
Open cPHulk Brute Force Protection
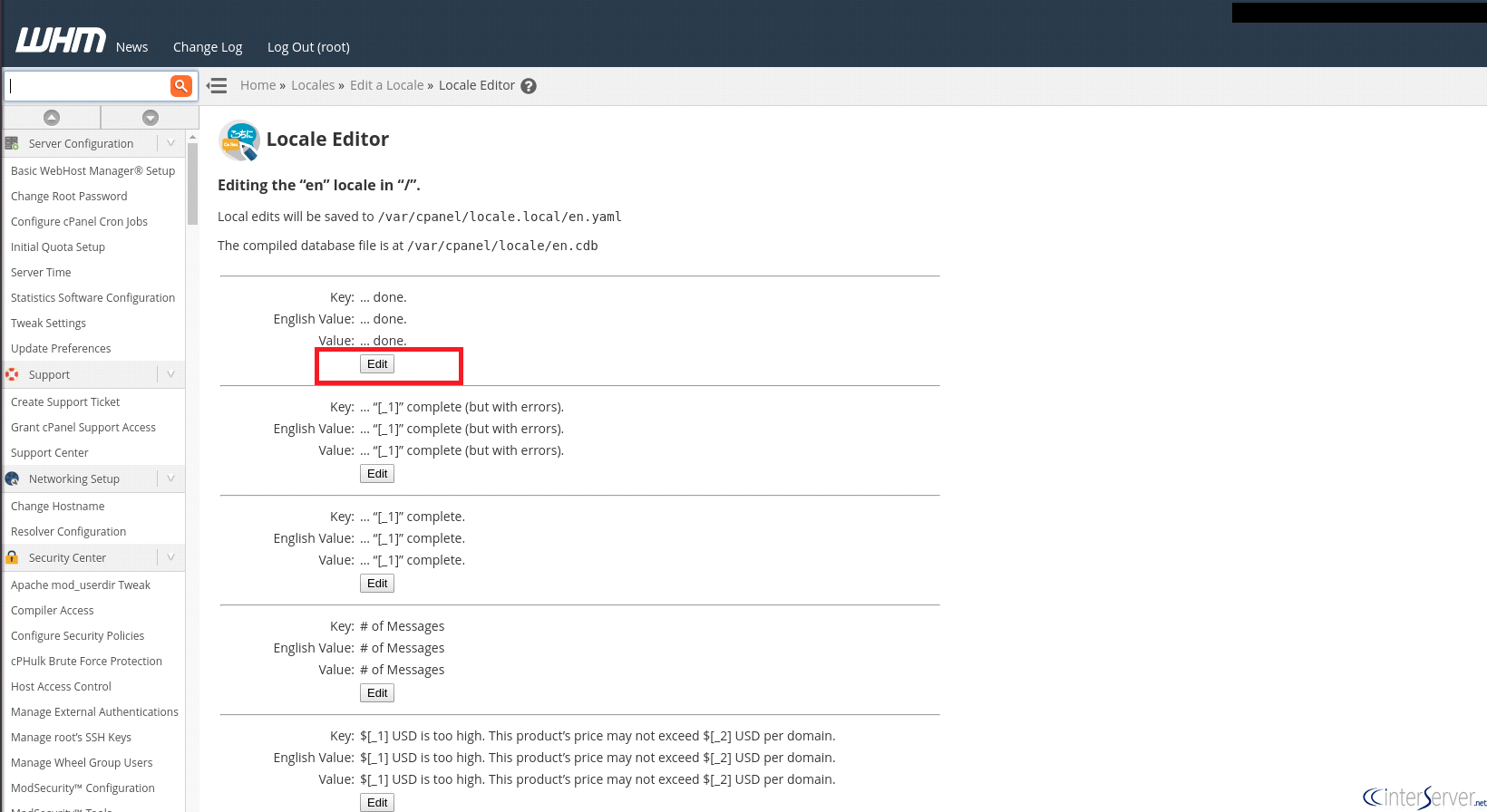(x=86, y=661)
